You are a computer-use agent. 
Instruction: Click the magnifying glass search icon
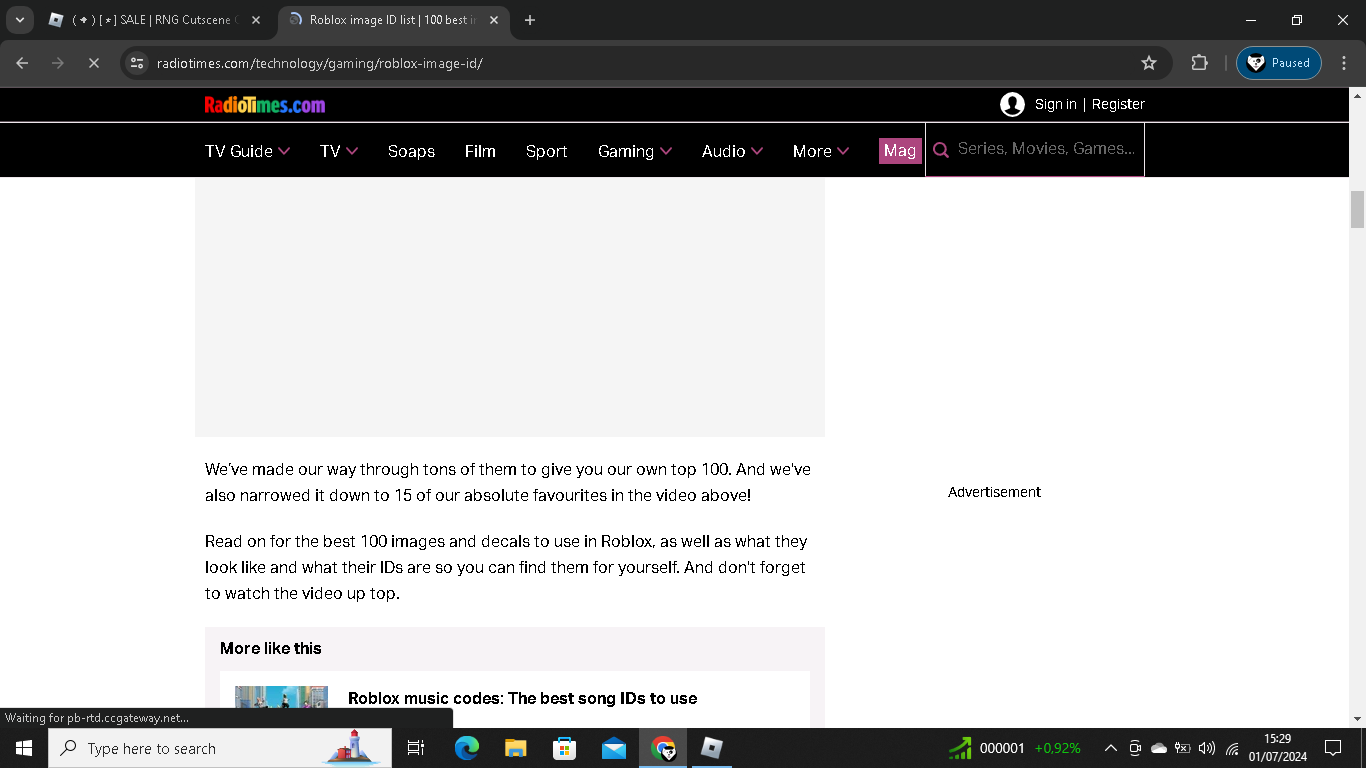tap(940, 150)
